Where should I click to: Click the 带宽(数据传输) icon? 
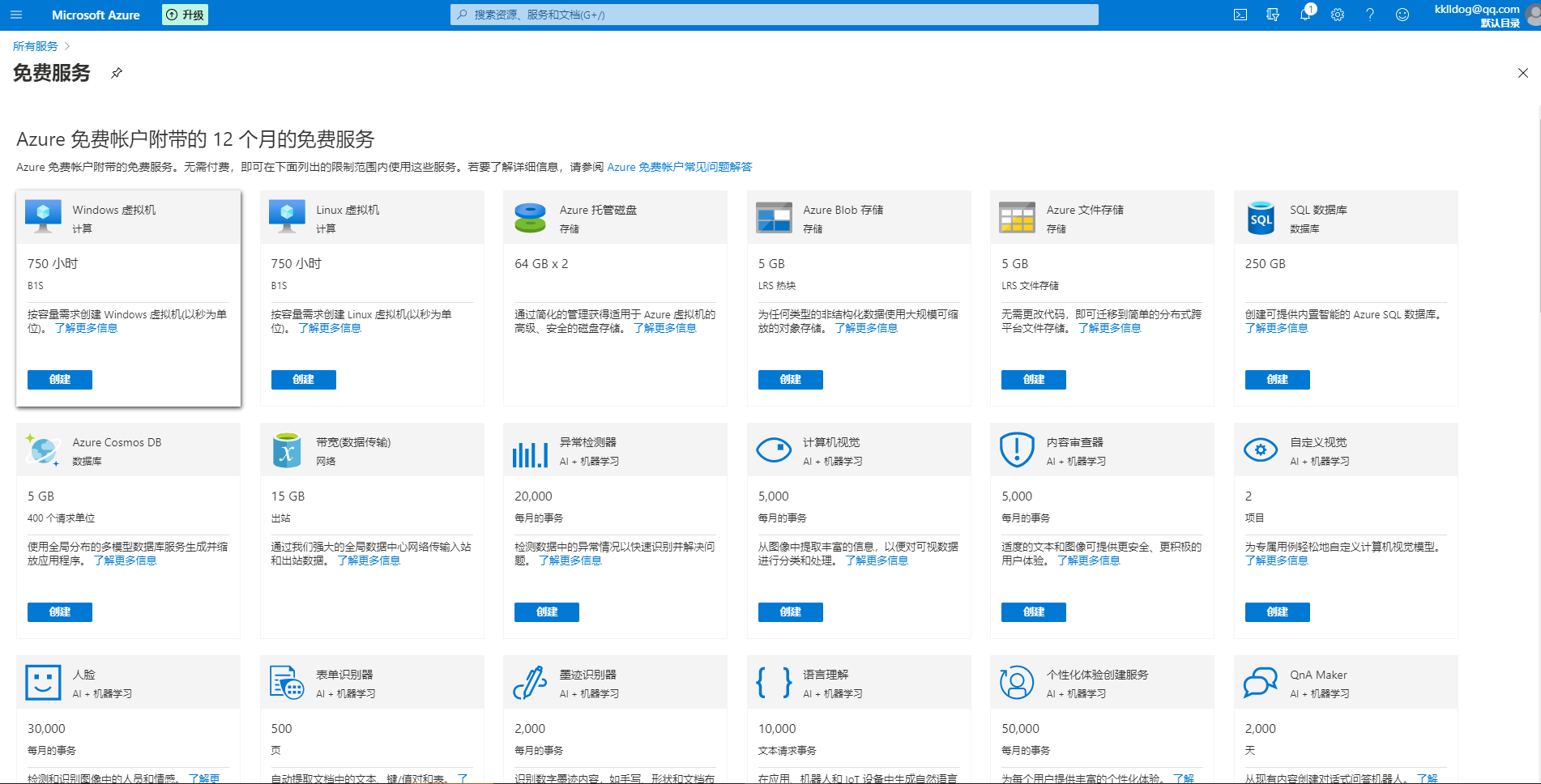pos(287,450)
